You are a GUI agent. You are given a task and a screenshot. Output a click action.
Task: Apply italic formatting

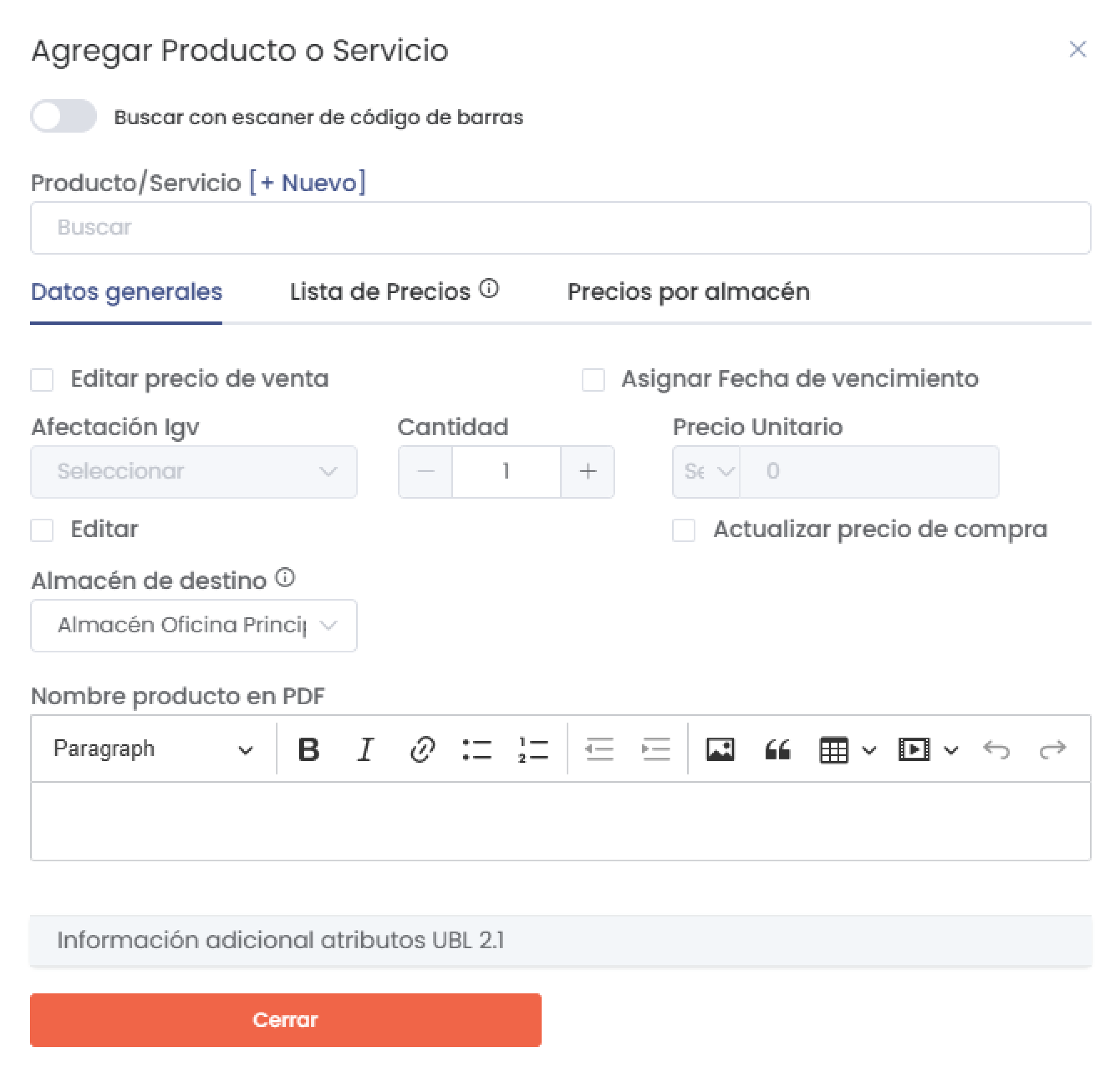point(365,748)
